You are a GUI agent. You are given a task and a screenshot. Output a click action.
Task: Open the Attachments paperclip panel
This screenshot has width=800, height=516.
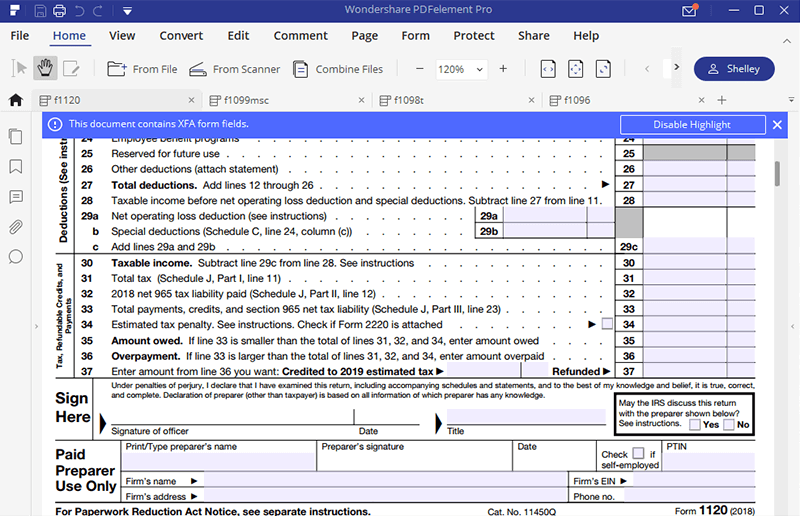15,227
